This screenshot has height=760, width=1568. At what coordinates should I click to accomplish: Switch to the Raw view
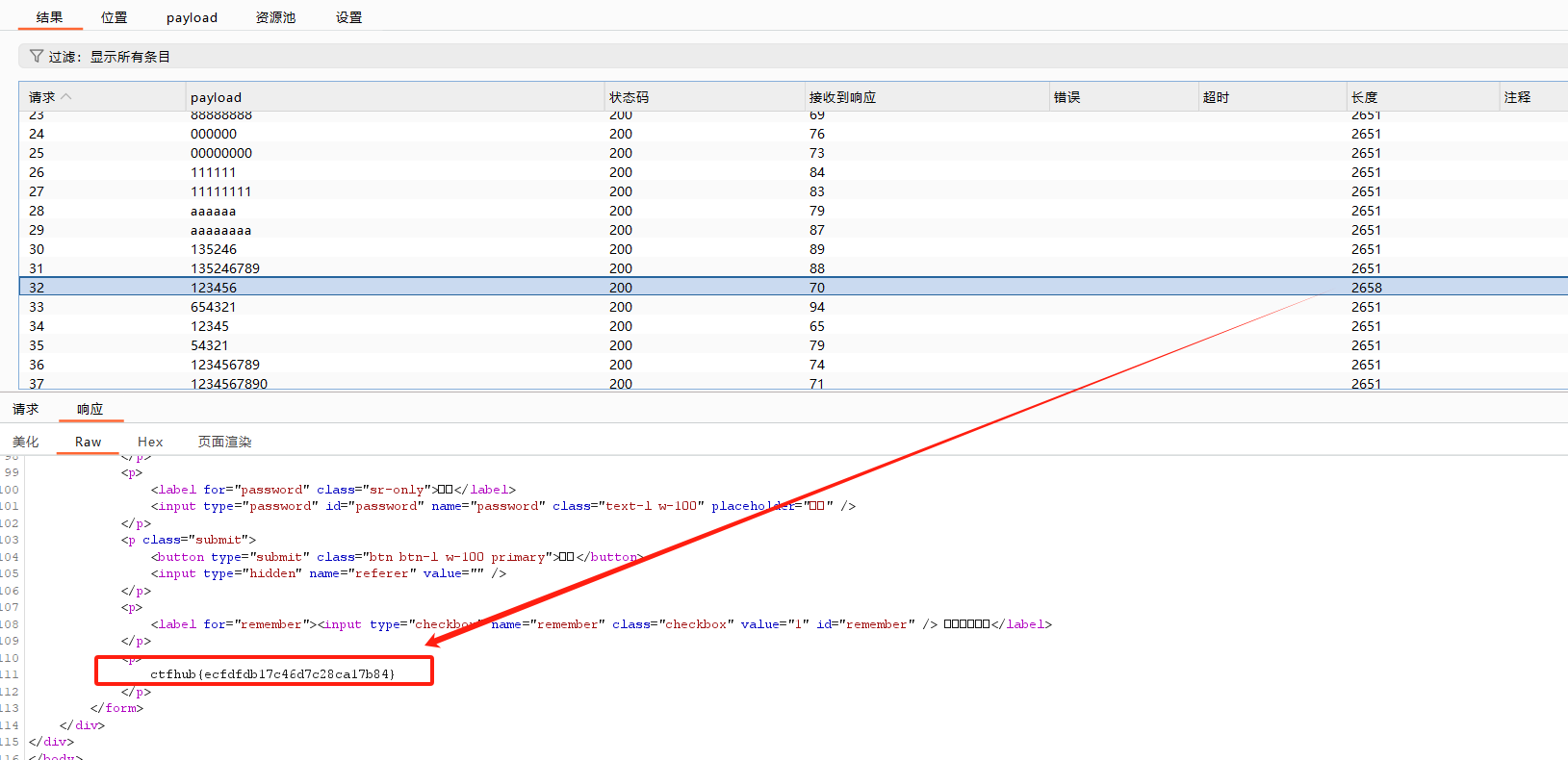click(88, 442)
